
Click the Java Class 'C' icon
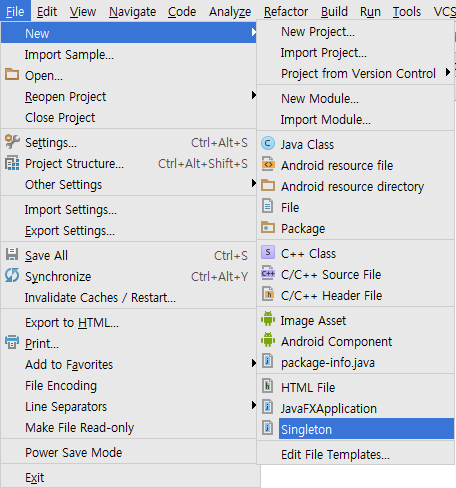coord(268,144)
